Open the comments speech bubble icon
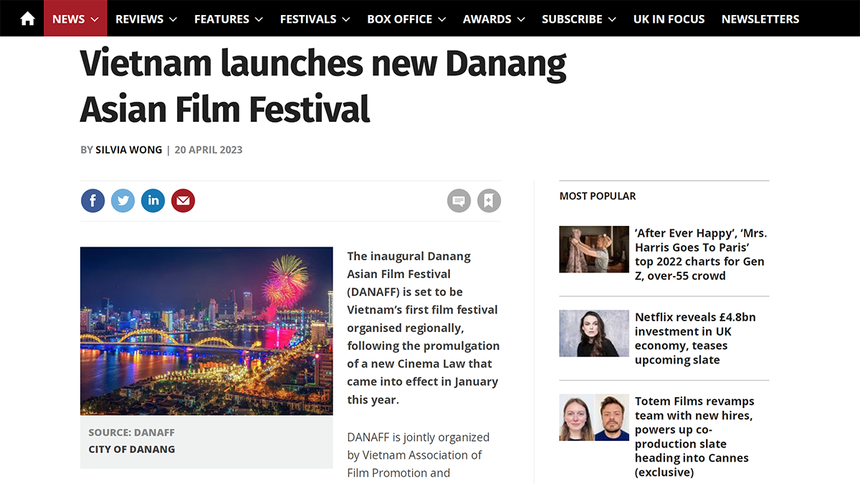860x484 pixels. tap(459, 200)
